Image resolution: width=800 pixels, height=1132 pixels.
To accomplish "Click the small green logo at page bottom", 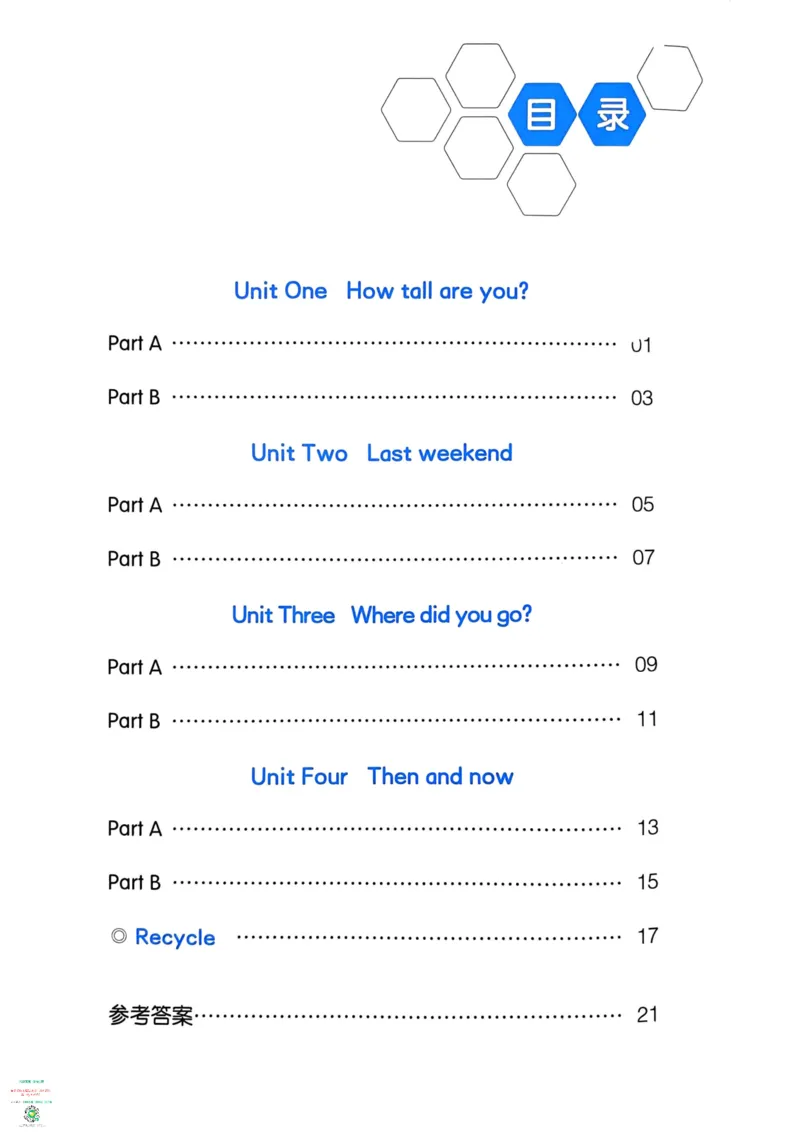I will pyautogui.click(x=31, y=1112).
